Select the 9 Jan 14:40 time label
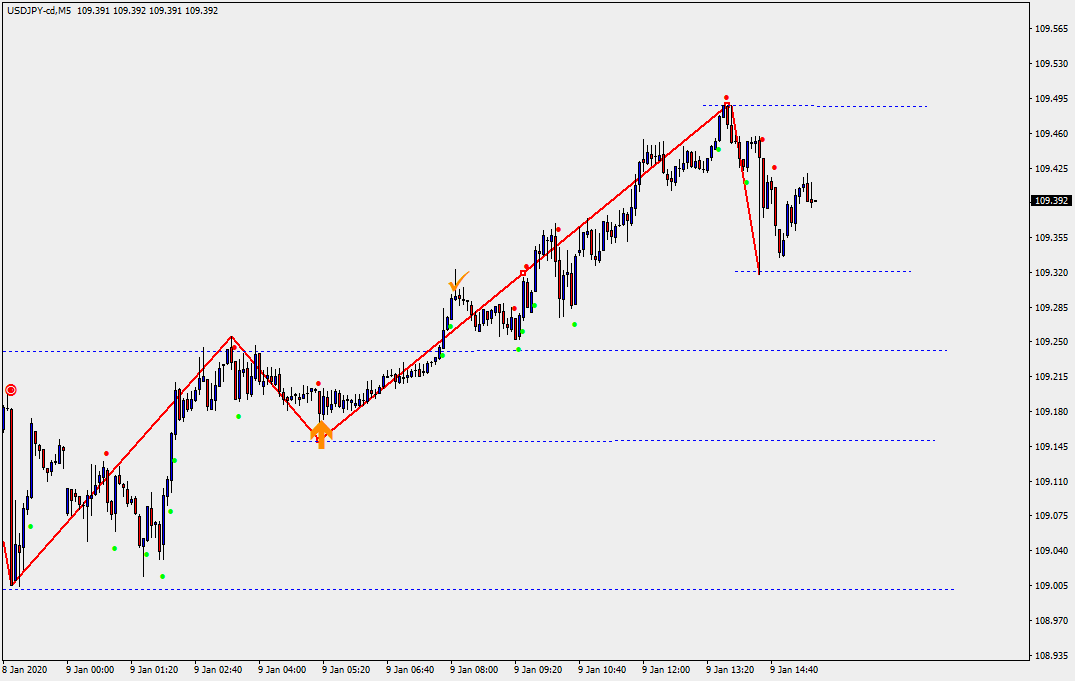 [794, 670]
